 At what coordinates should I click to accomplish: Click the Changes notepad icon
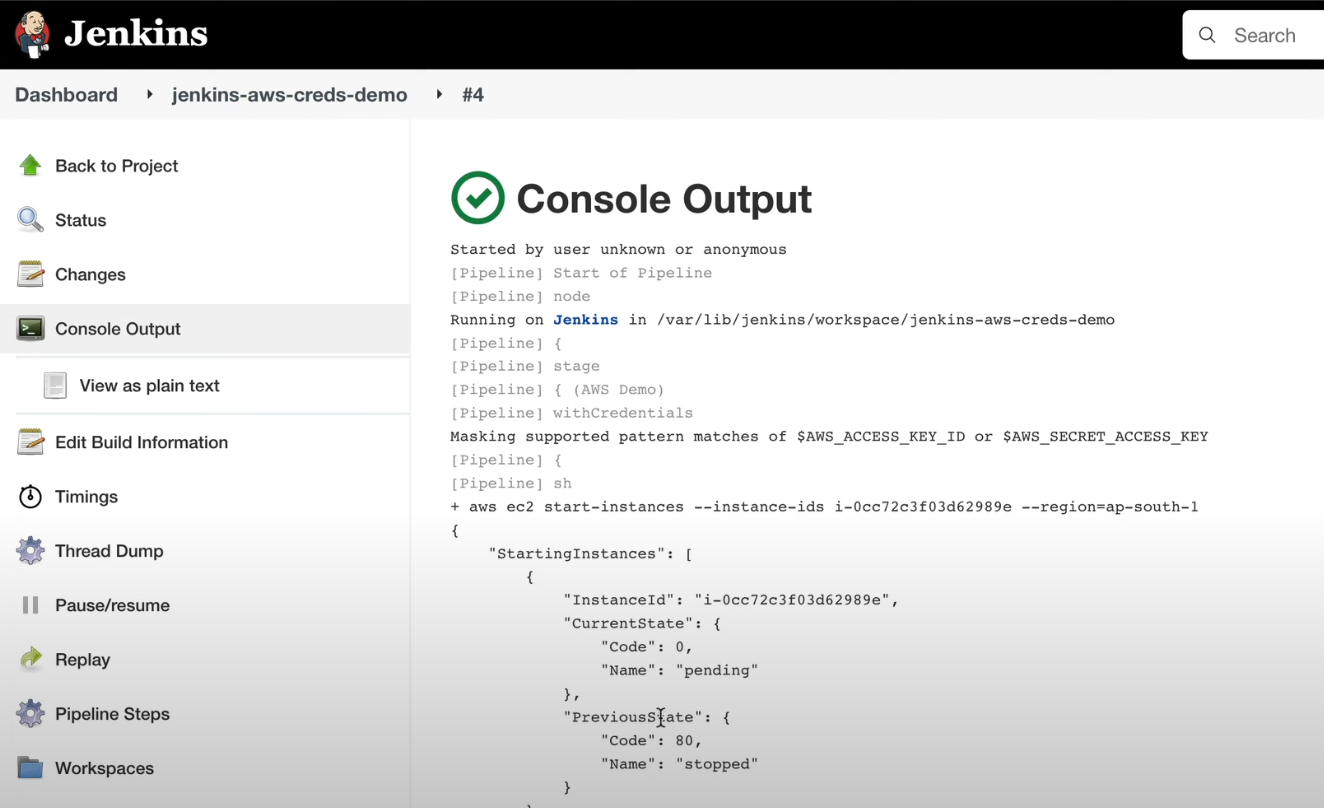[x=30, y=274]
